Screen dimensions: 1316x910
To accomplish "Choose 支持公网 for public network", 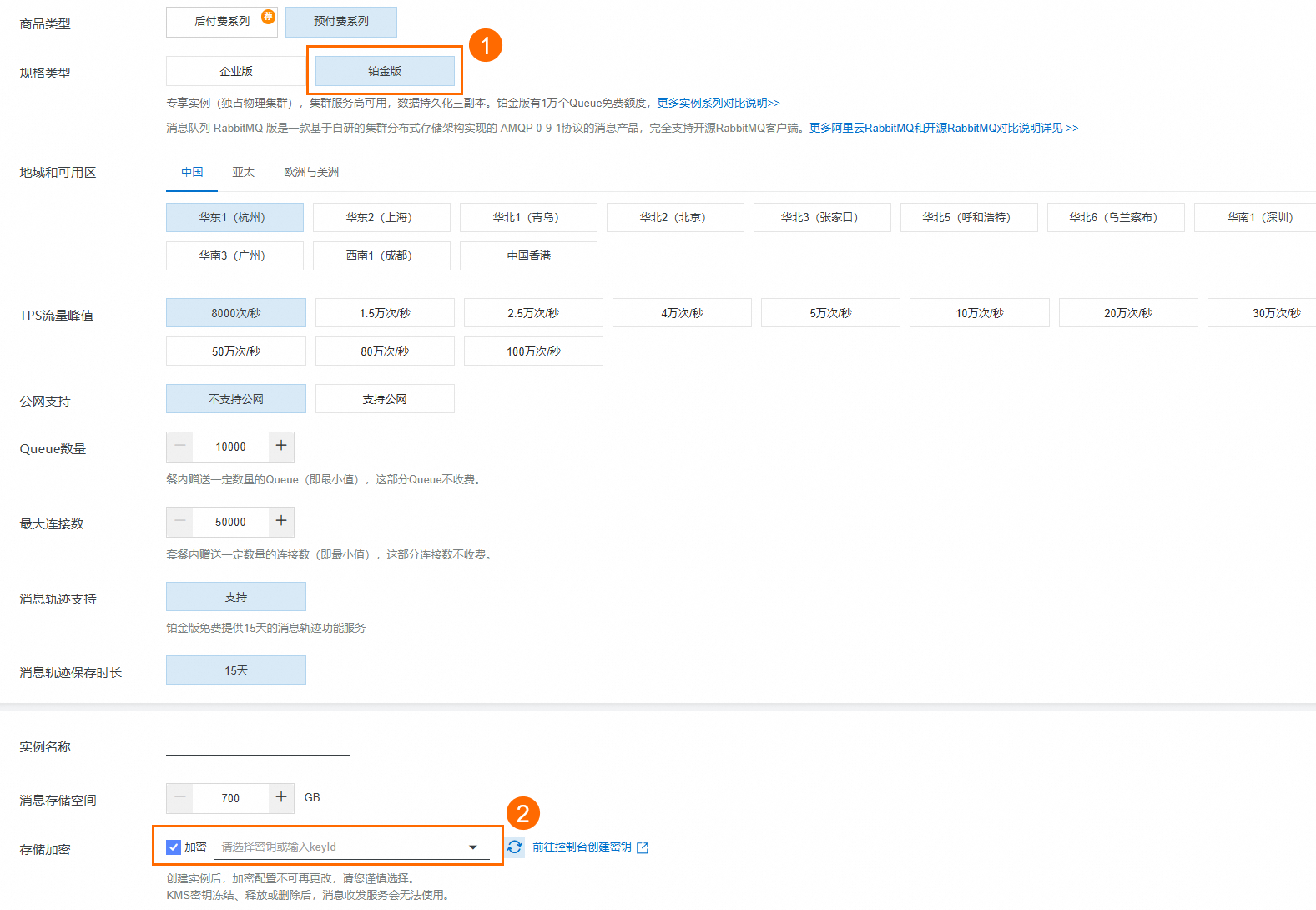I will (385, 399).
